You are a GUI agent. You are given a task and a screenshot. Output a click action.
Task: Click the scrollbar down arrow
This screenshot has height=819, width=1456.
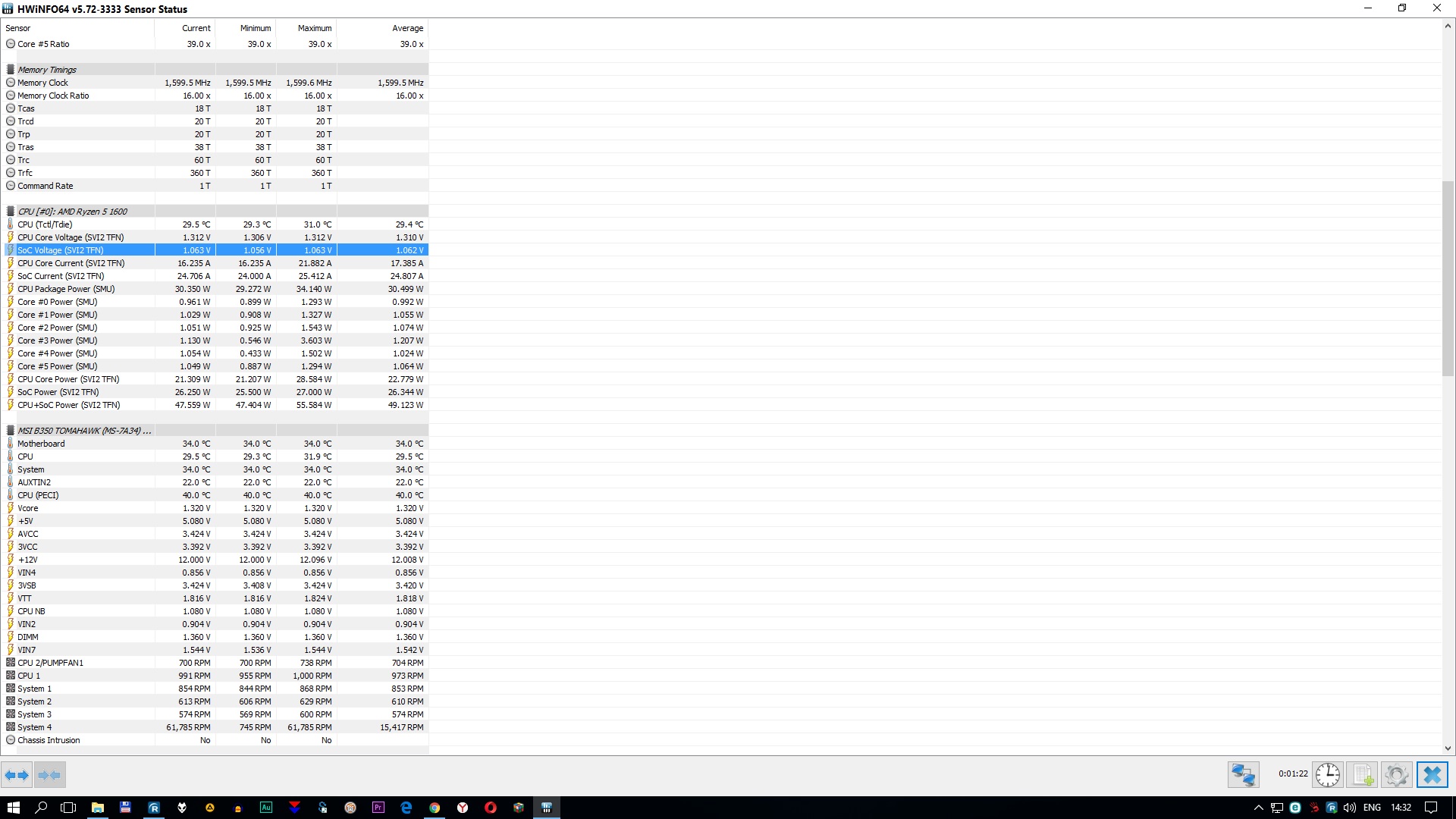point(1448,748)
